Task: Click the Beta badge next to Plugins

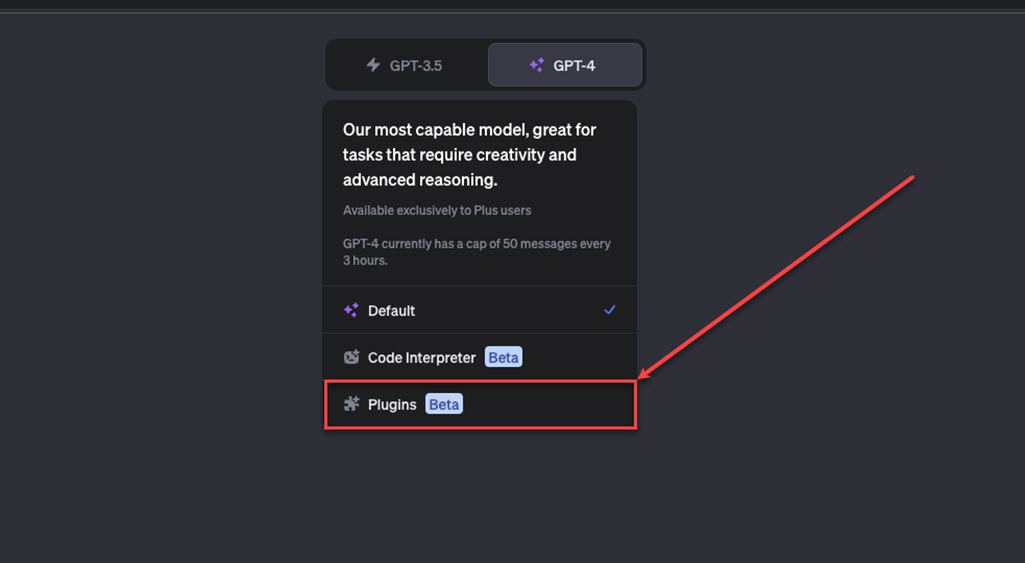Action: pos(444,404)
